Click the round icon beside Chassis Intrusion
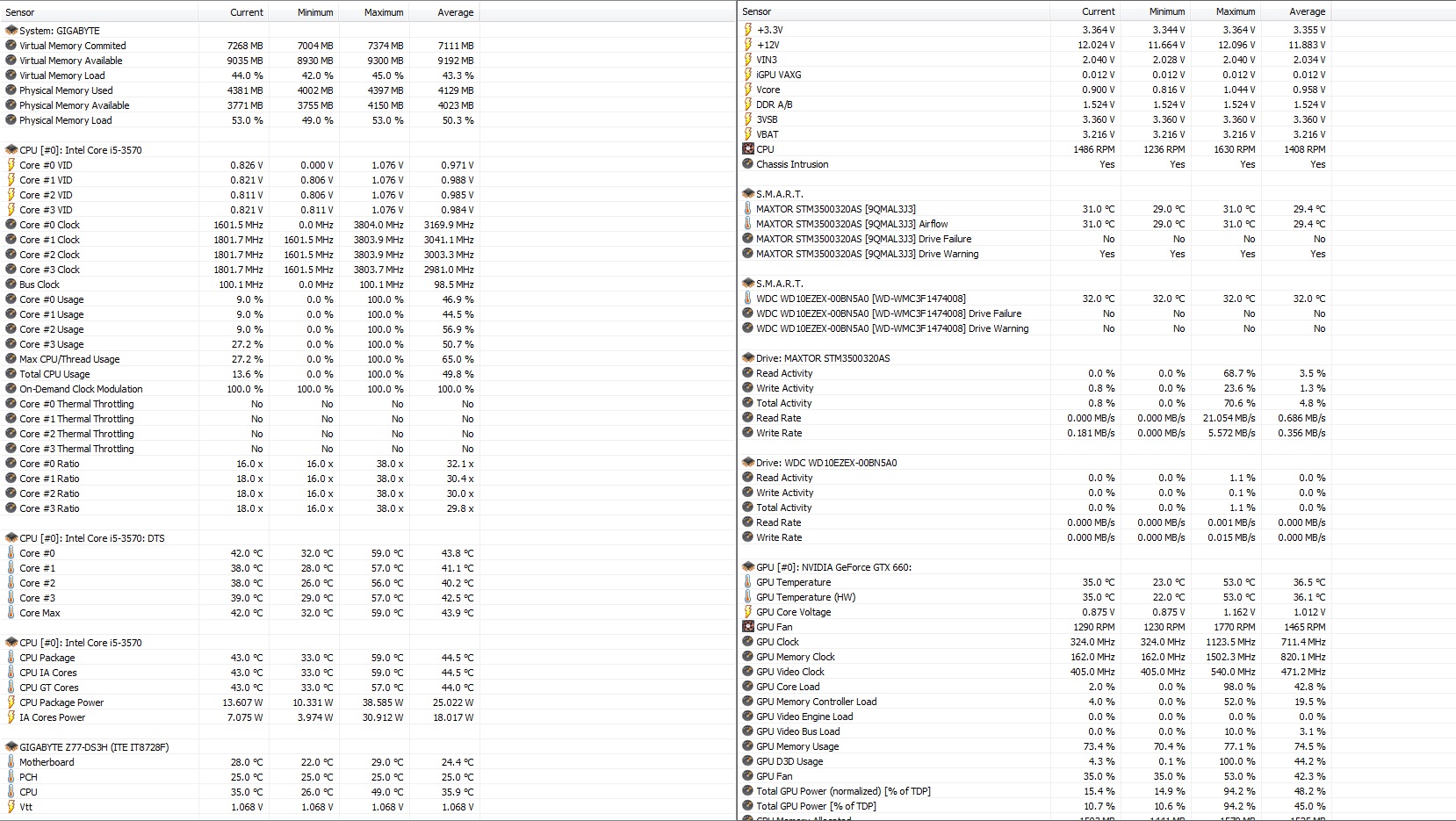The height and width of the screenshot is (821, 1456). pos(747,164)
